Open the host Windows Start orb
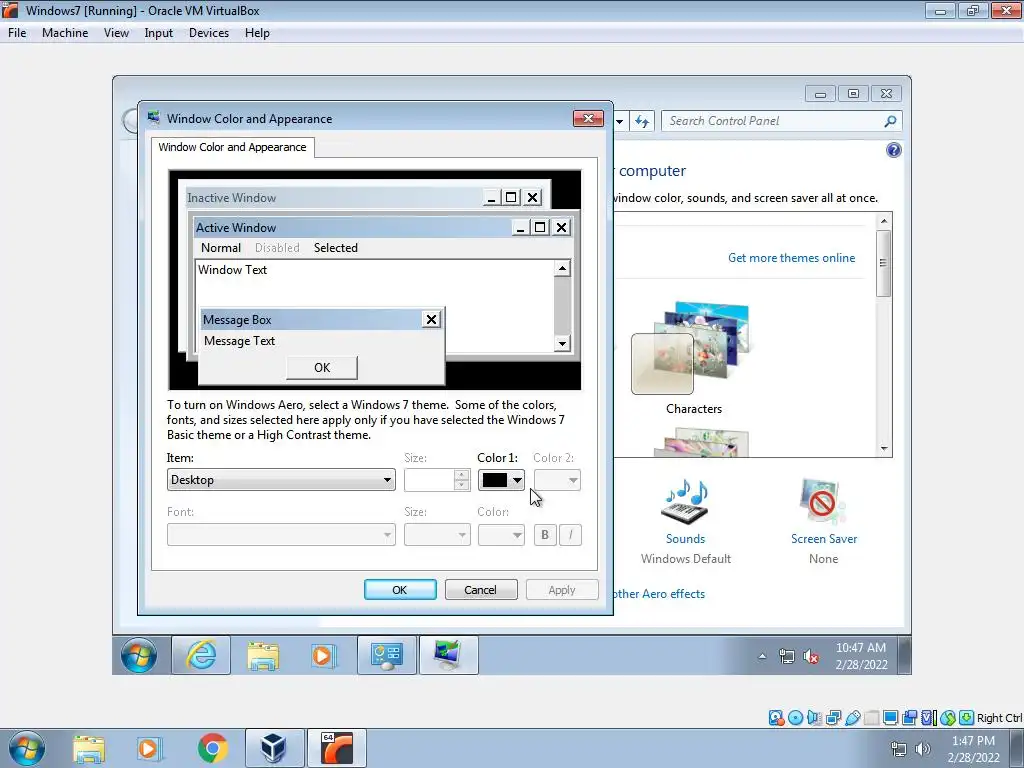Viewport: 1024px width, 768px height. (x=27, y=748)
